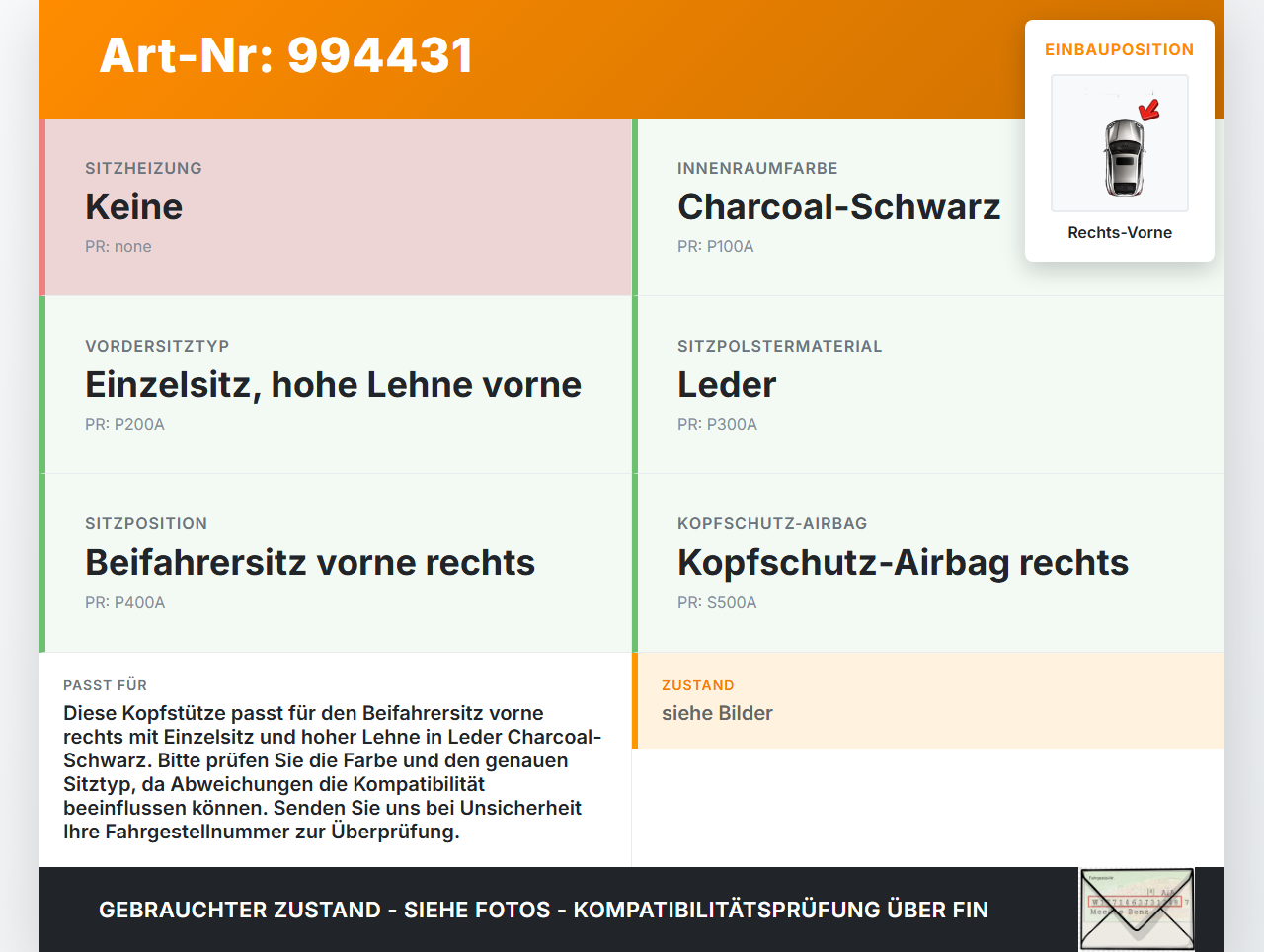Select the Sitzheizung Keine card
The height and width of the screenshot is (952, 1264).
point(336,207)
